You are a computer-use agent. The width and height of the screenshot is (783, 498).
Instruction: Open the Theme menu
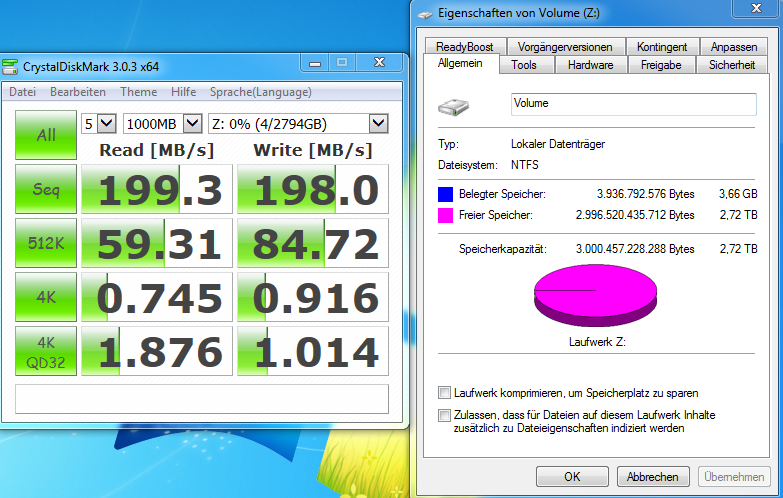pyautogui.click(x=138, y=92)
